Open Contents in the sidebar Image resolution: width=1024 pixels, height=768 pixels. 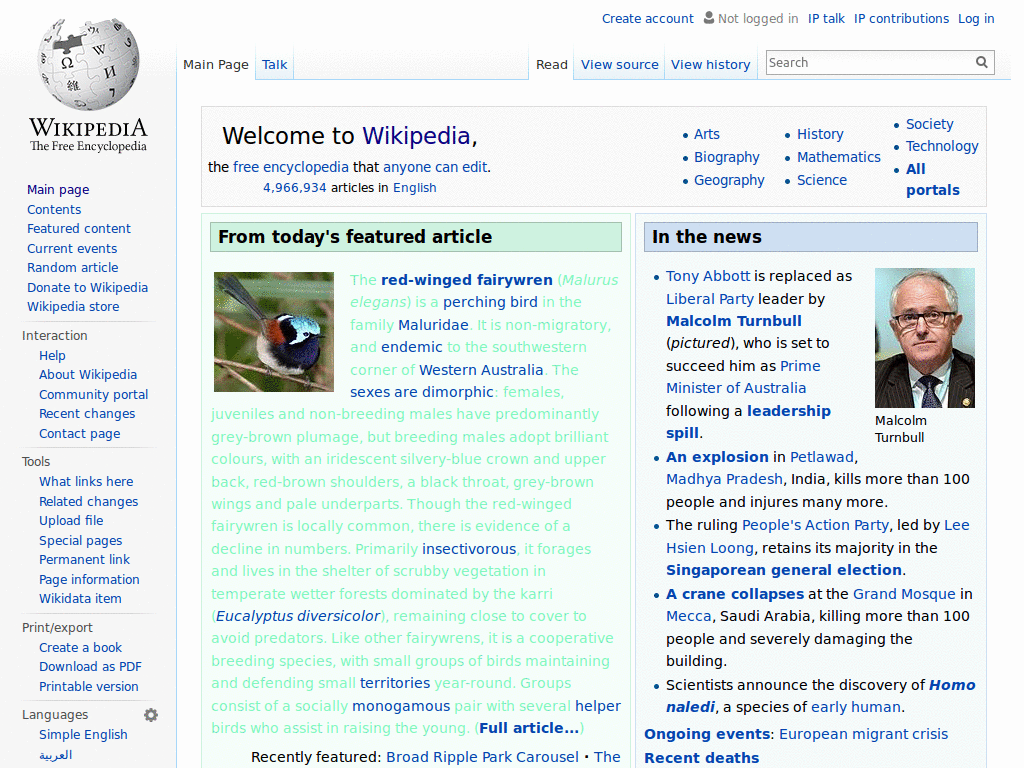pyautogui.click(x=54, y=210)
